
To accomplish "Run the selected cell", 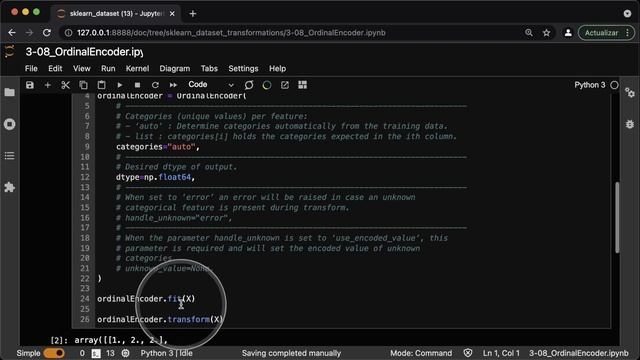I will pyautogui.click(x=120, y=85).
